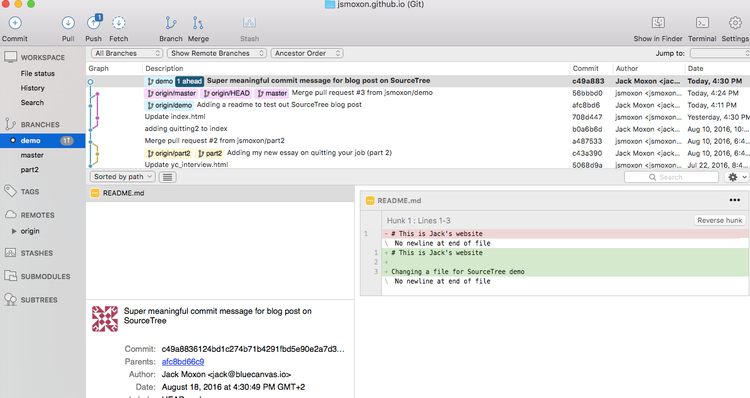Open the Branch creation tool
This screenshot has width=750, height=398.
coord(171,22)
